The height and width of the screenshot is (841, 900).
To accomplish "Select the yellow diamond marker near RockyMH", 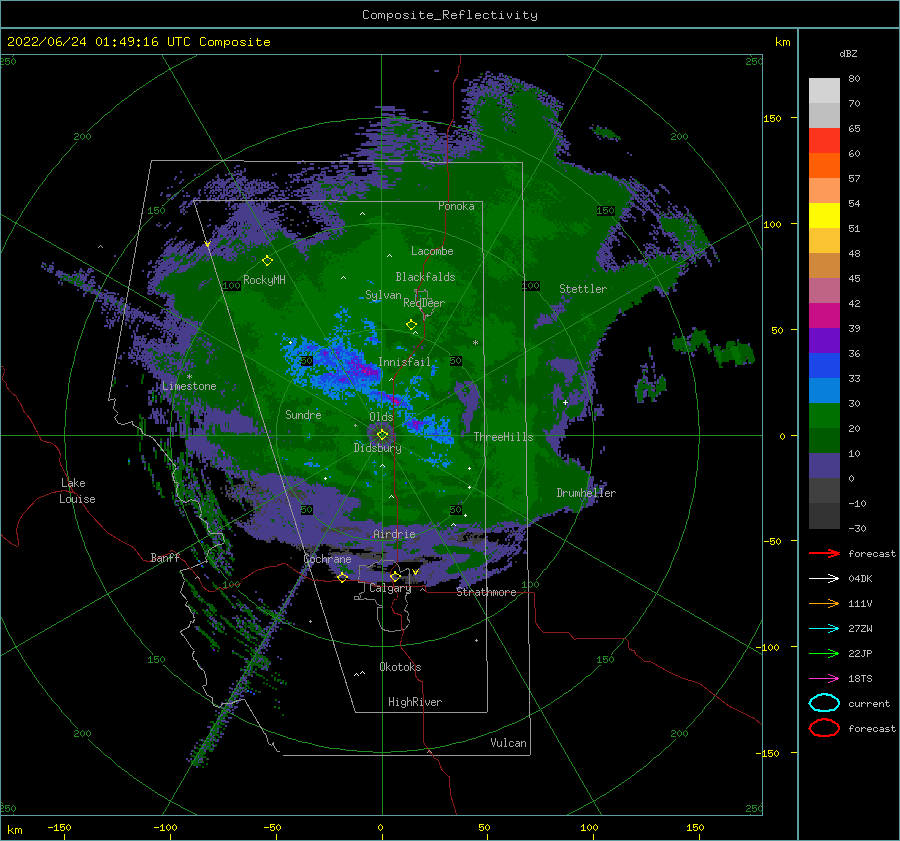I will pyautogui.click(x=267, y=261).
